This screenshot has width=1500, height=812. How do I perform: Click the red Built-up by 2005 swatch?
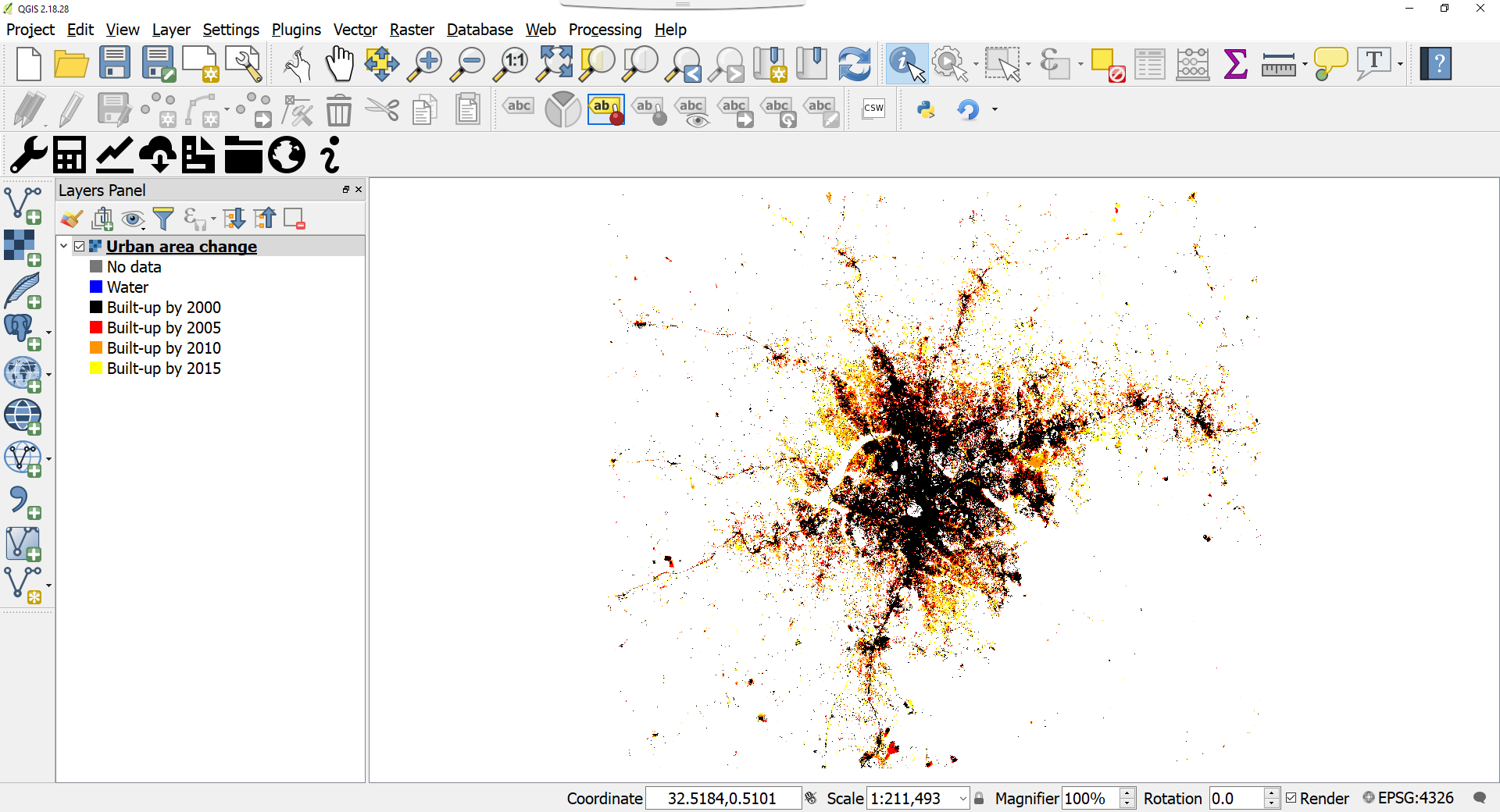click(x=96, y=328)
